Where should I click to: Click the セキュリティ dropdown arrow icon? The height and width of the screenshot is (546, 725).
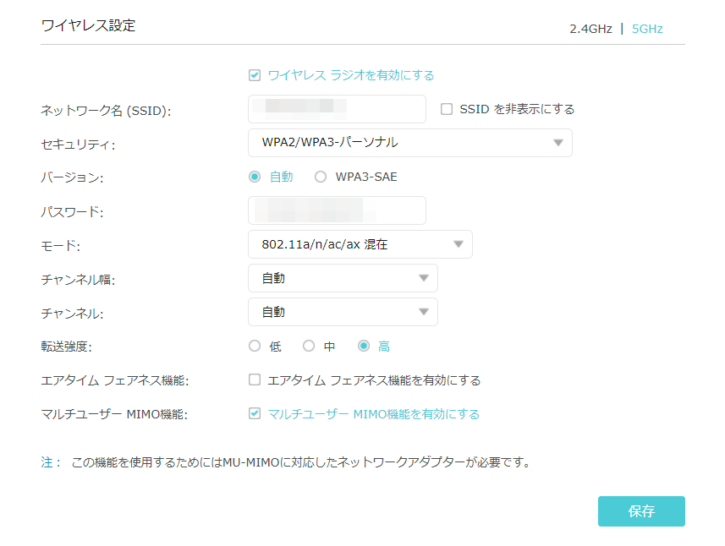click(558, 143)
